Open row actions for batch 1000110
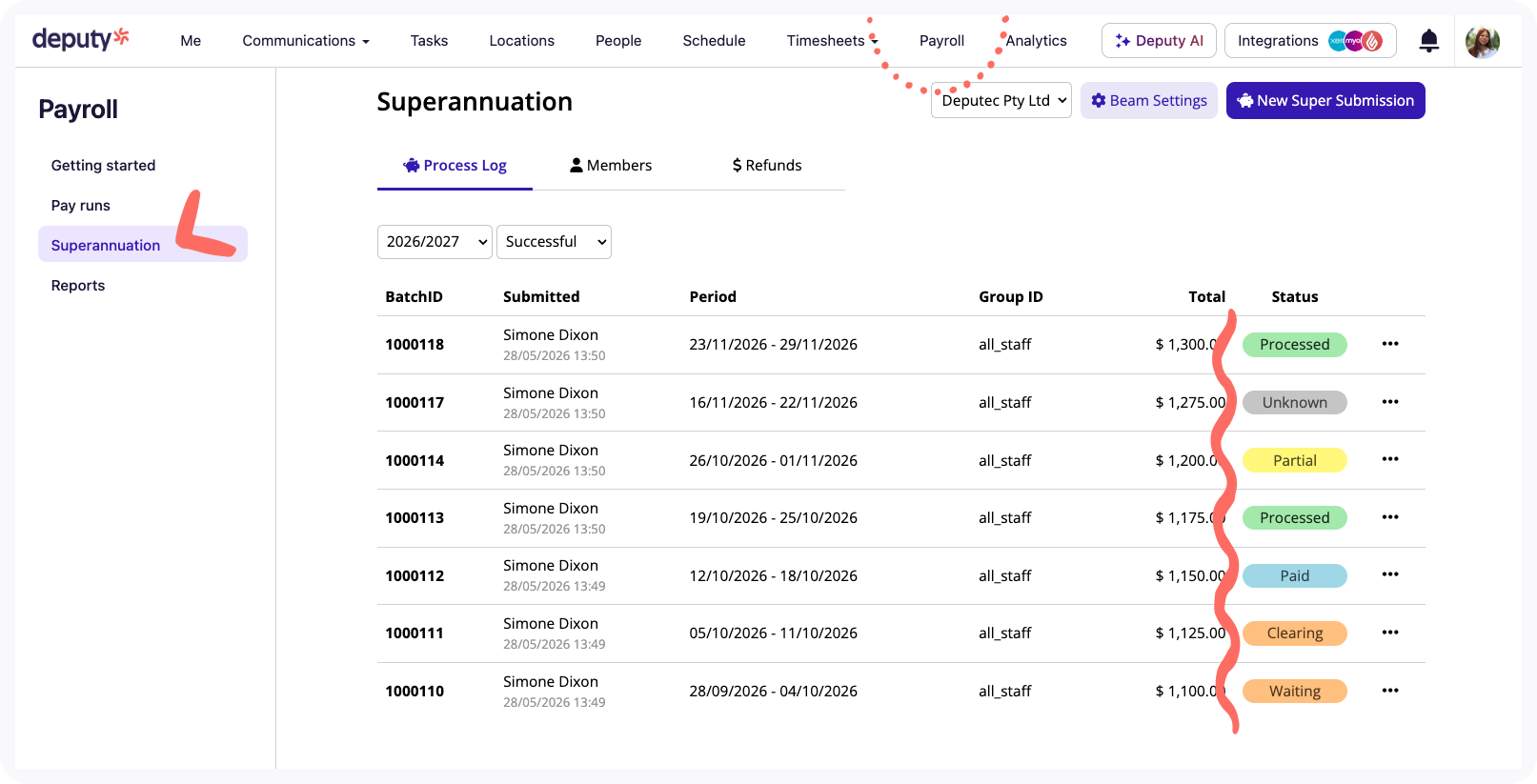The width and height of the screenshot is (1537, 784). click(x=1390, y=691)
